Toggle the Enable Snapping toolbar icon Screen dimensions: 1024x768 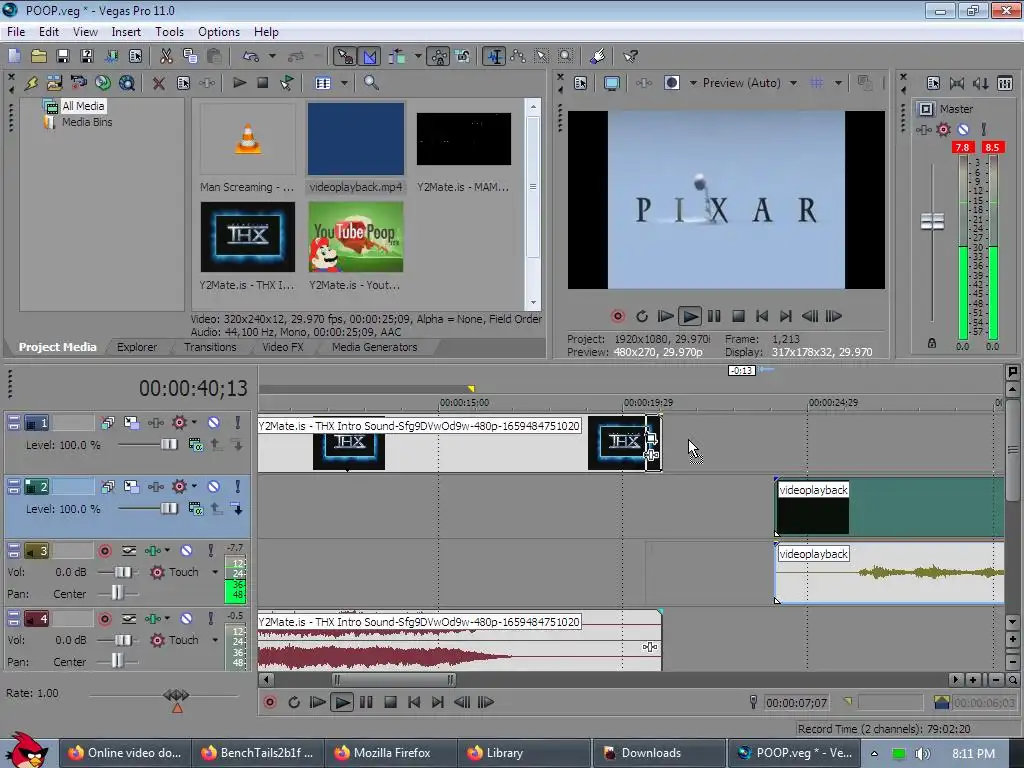coord(345,56)
